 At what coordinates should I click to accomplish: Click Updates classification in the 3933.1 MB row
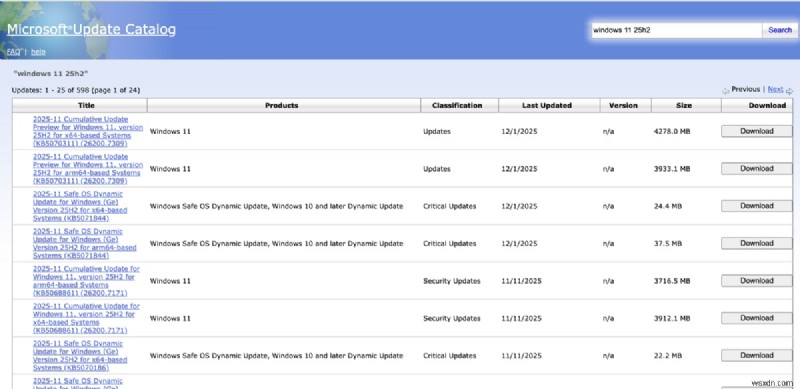[x=437, y=168]
